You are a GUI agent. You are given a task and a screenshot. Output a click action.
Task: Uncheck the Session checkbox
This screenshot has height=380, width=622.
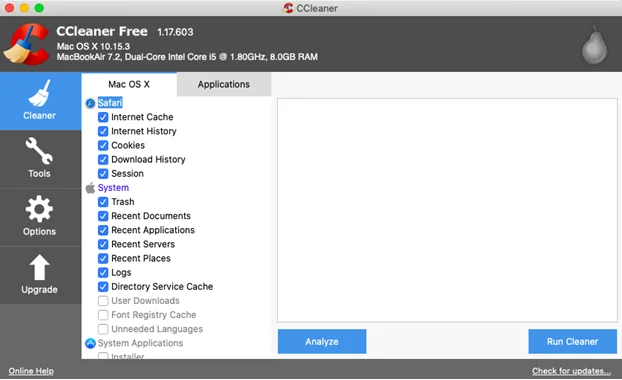coord(103,174)
